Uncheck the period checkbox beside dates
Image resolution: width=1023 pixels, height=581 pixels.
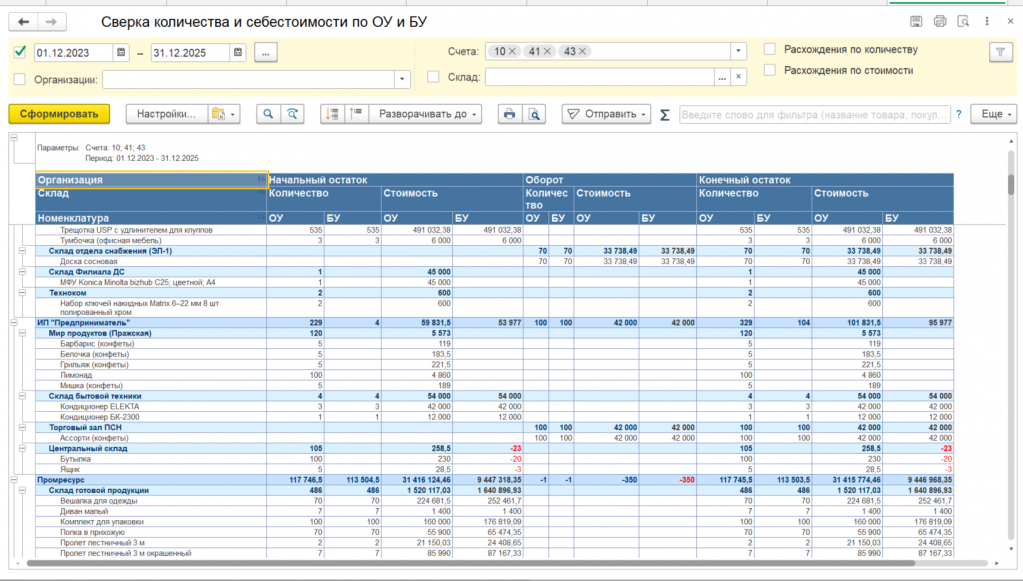[x=21, y=52]
